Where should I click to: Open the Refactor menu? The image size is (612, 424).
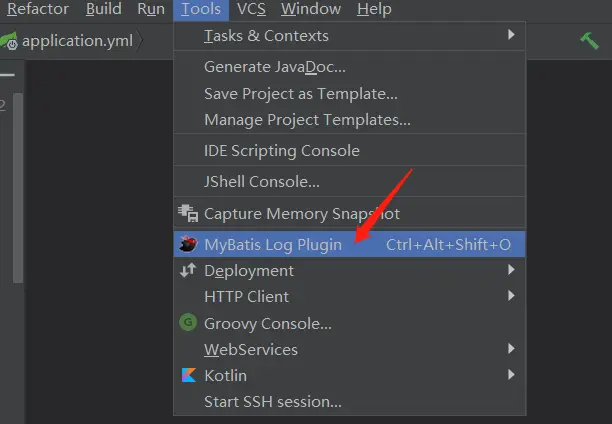pos(37,9)
